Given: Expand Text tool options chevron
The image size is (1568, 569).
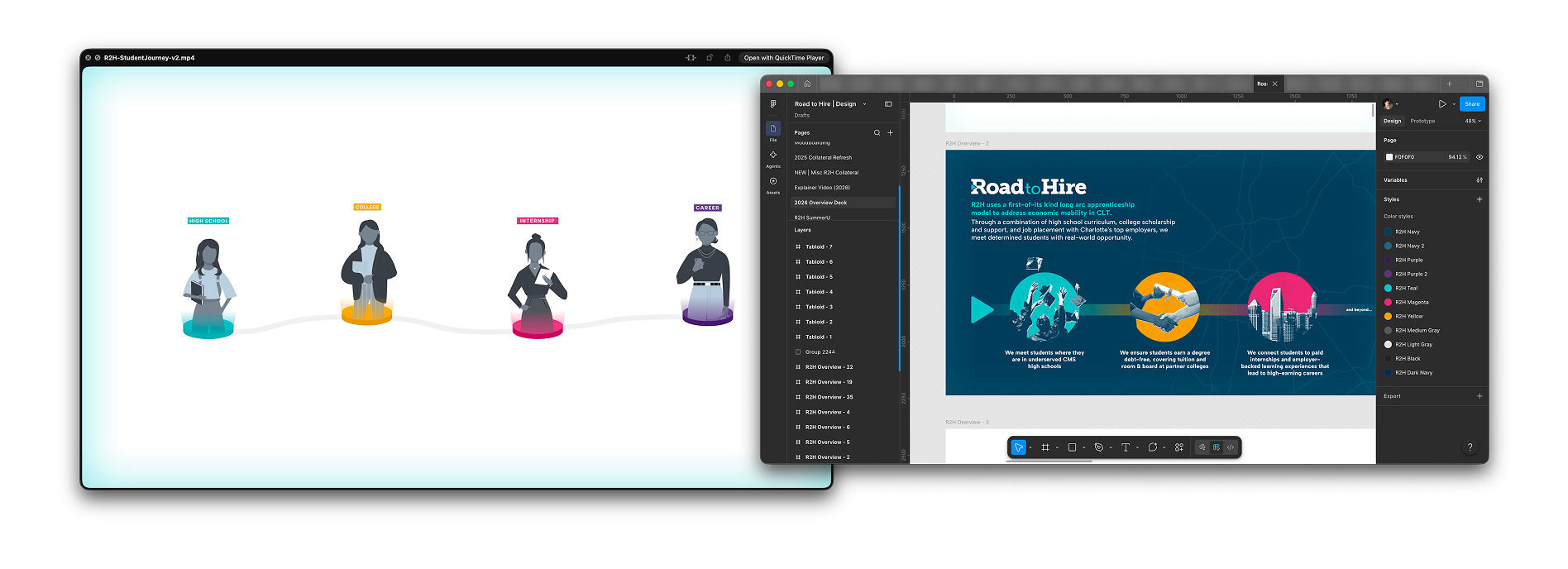Looking at the screenshot, I should (1137, 447).
